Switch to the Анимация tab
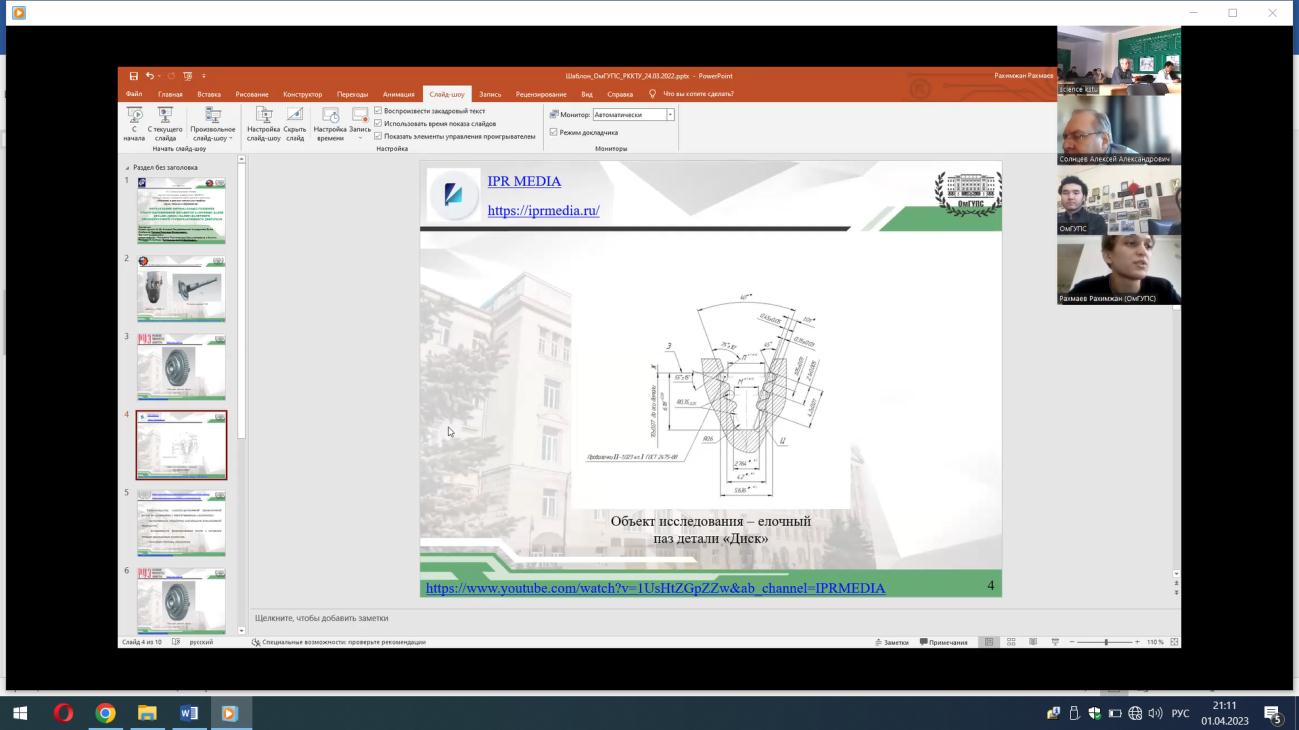Screen dimensions: 1299x730 (x=398, y=94)
